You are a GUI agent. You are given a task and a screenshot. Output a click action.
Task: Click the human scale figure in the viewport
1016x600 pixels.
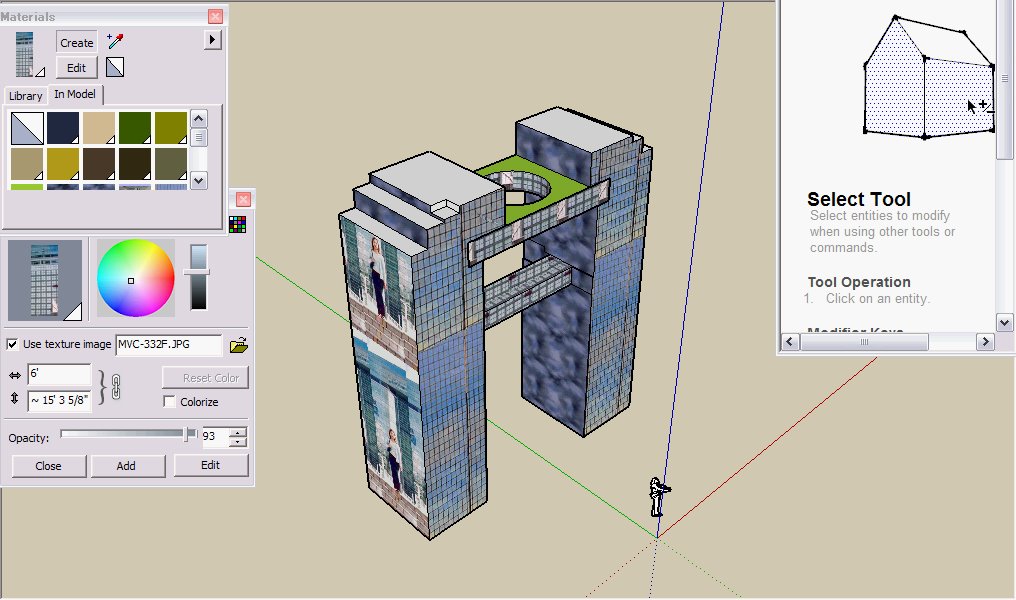[x=659, y=497]
